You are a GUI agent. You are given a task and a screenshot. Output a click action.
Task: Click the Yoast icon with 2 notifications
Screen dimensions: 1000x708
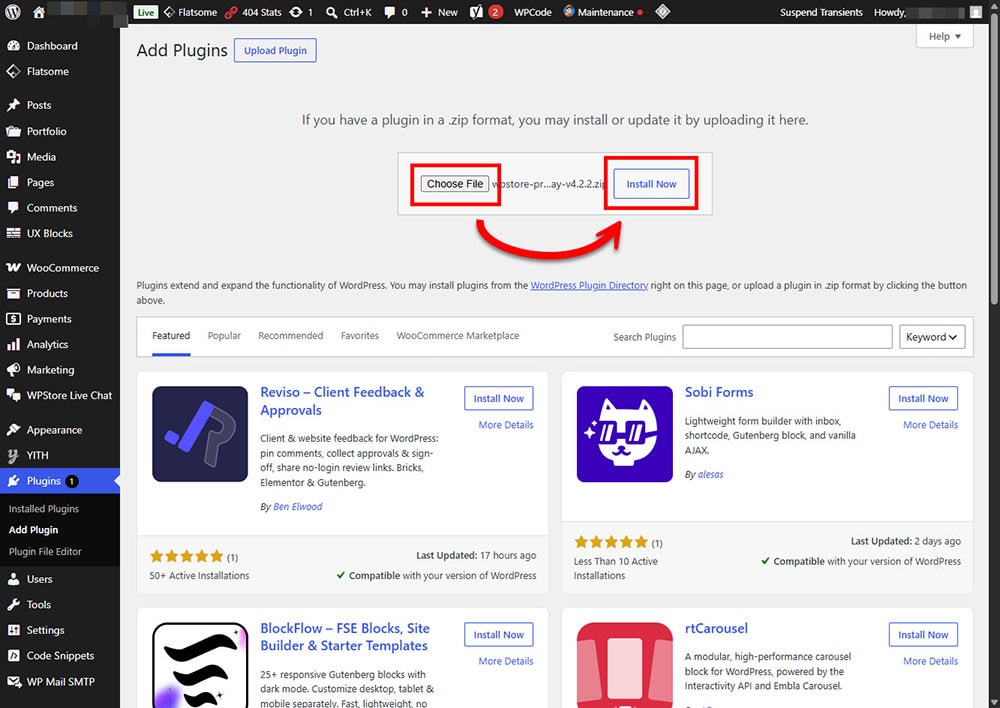tap(486, 12)
